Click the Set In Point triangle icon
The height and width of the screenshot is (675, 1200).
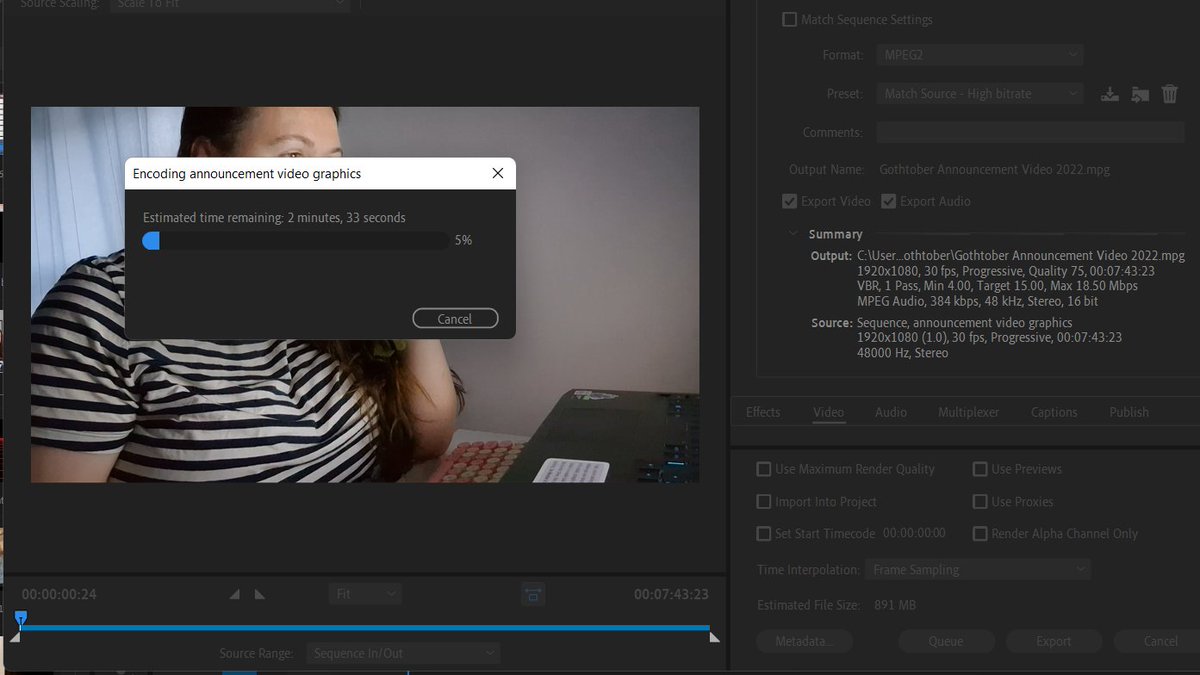click(235, 594)
